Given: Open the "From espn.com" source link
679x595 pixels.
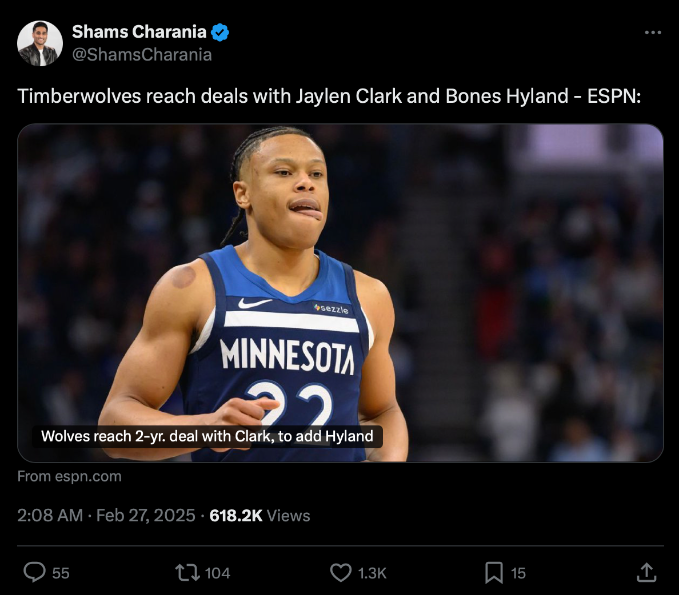Looking at the screenshot, I should coord(69,477).
